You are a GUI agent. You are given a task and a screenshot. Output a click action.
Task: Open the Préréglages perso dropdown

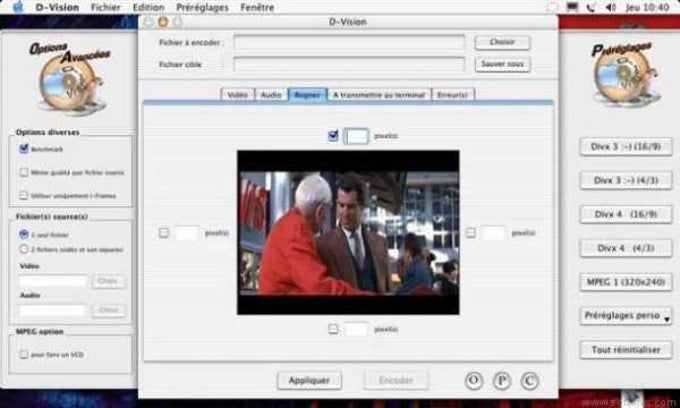(x=626, y=316)
